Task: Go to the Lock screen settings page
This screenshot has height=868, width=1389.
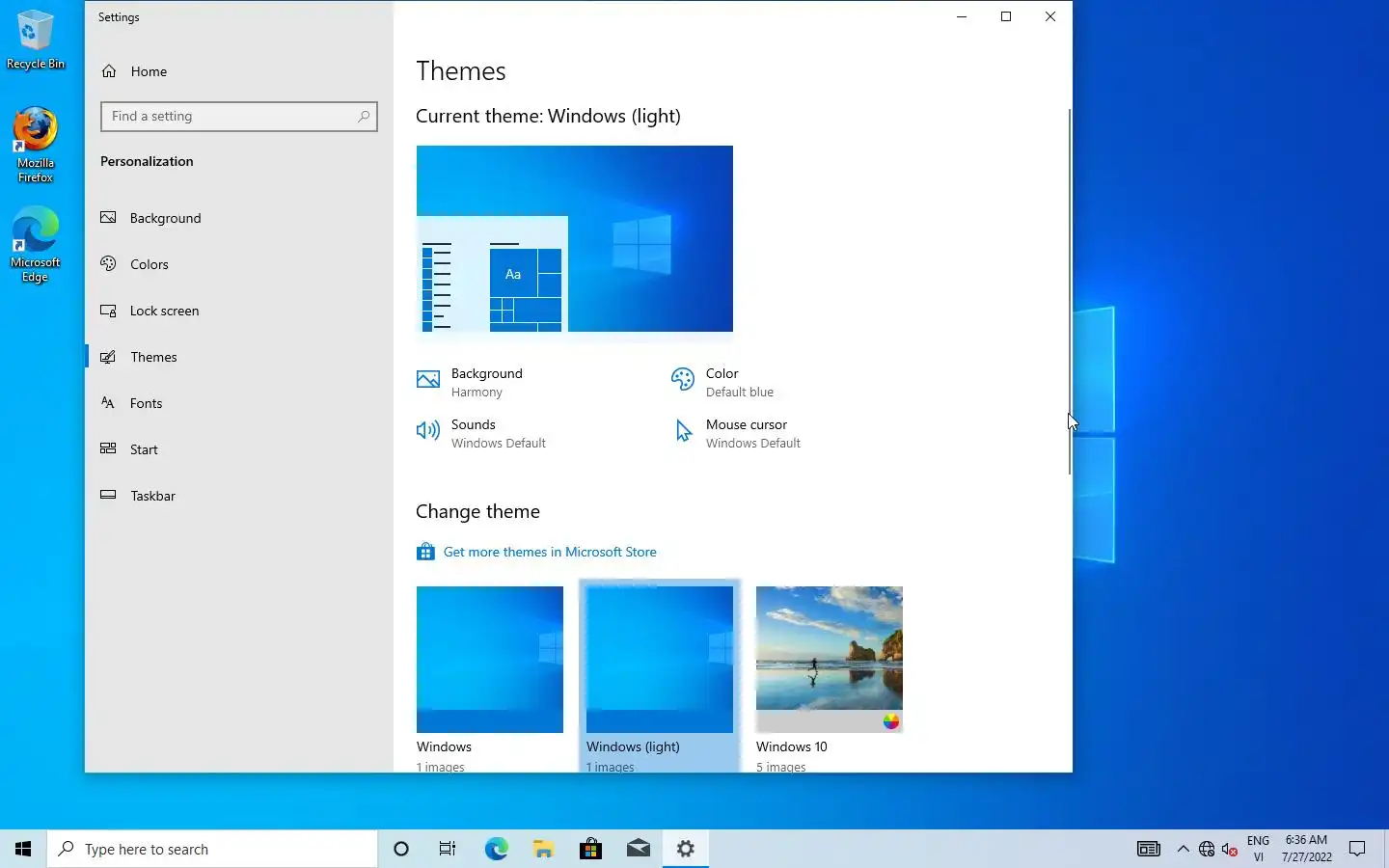Action: coord(165,311)
